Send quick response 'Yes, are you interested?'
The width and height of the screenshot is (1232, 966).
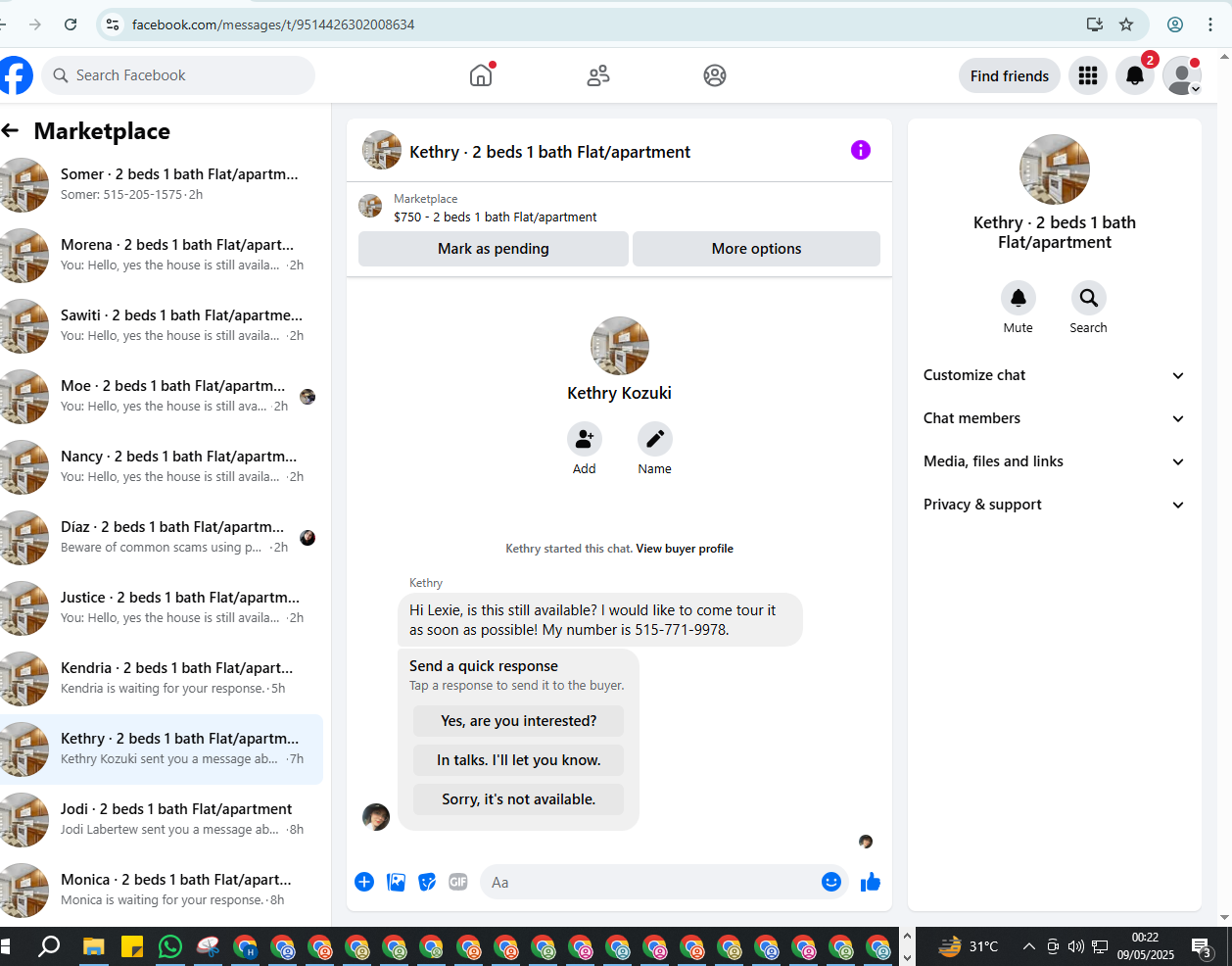(519, 721)
